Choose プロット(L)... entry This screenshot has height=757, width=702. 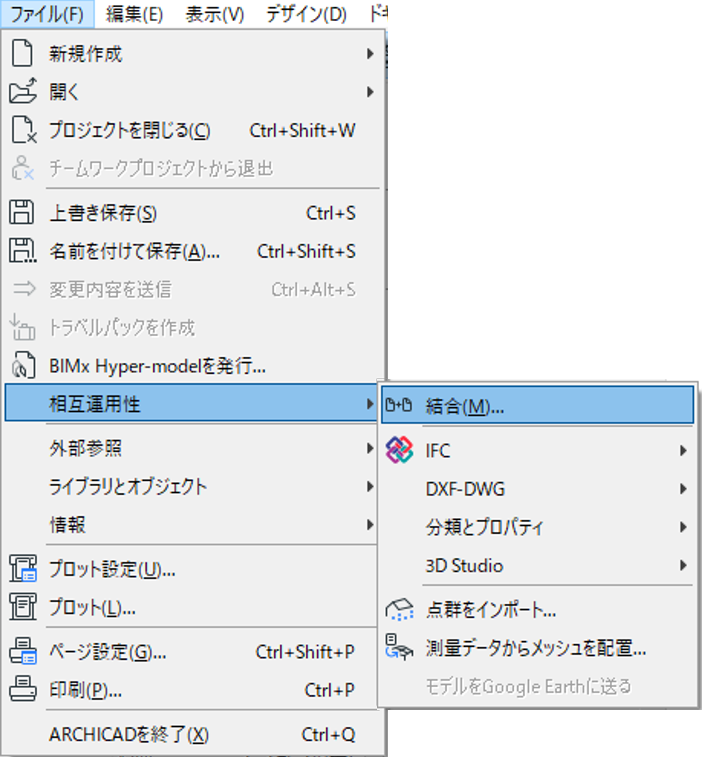pyautogui.click(x=193, y=607)
